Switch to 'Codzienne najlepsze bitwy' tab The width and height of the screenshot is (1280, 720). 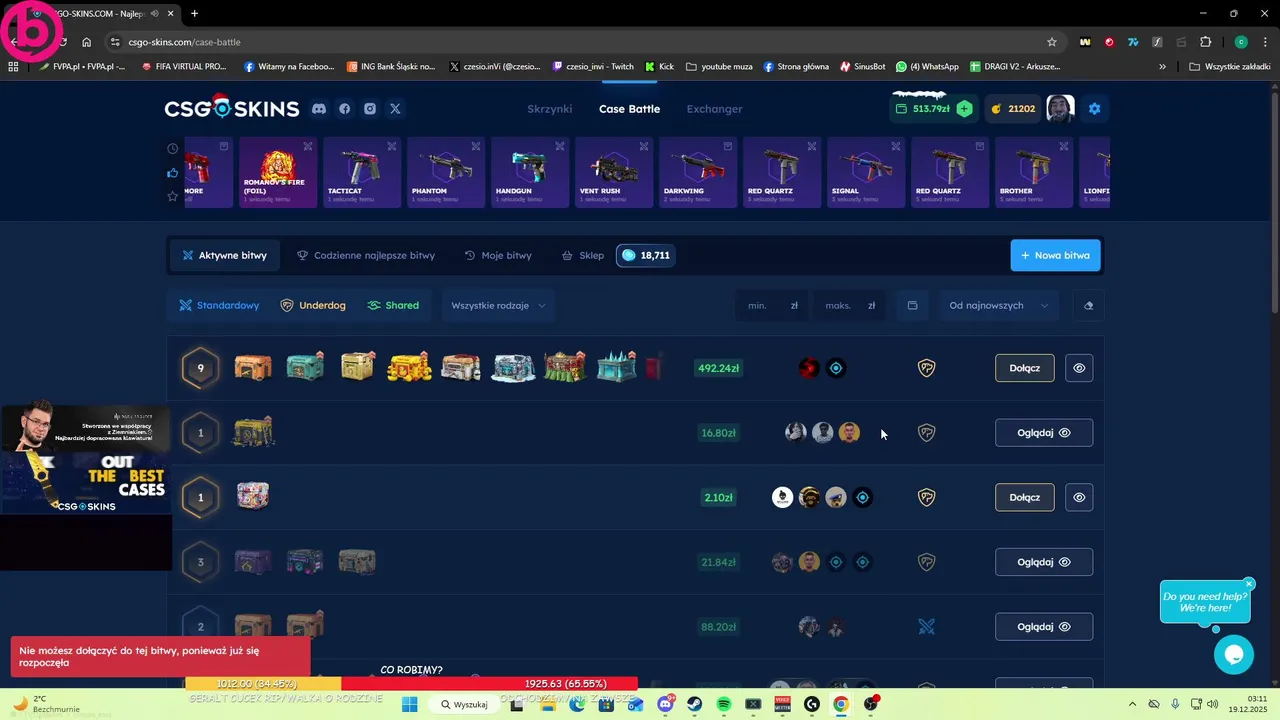[x=366, y=256]
